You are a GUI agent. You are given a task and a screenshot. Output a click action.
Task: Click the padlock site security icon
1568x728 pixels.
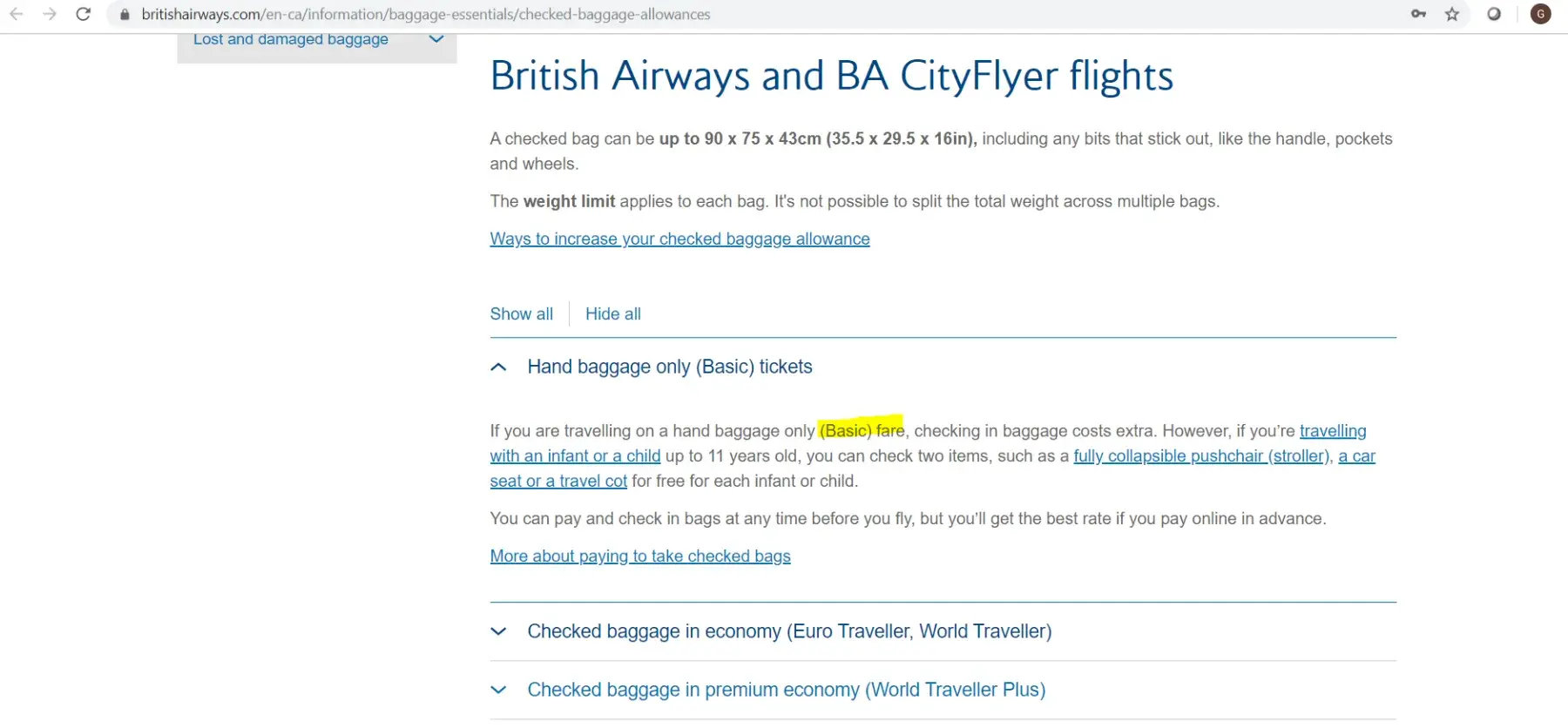pos(125,15)
